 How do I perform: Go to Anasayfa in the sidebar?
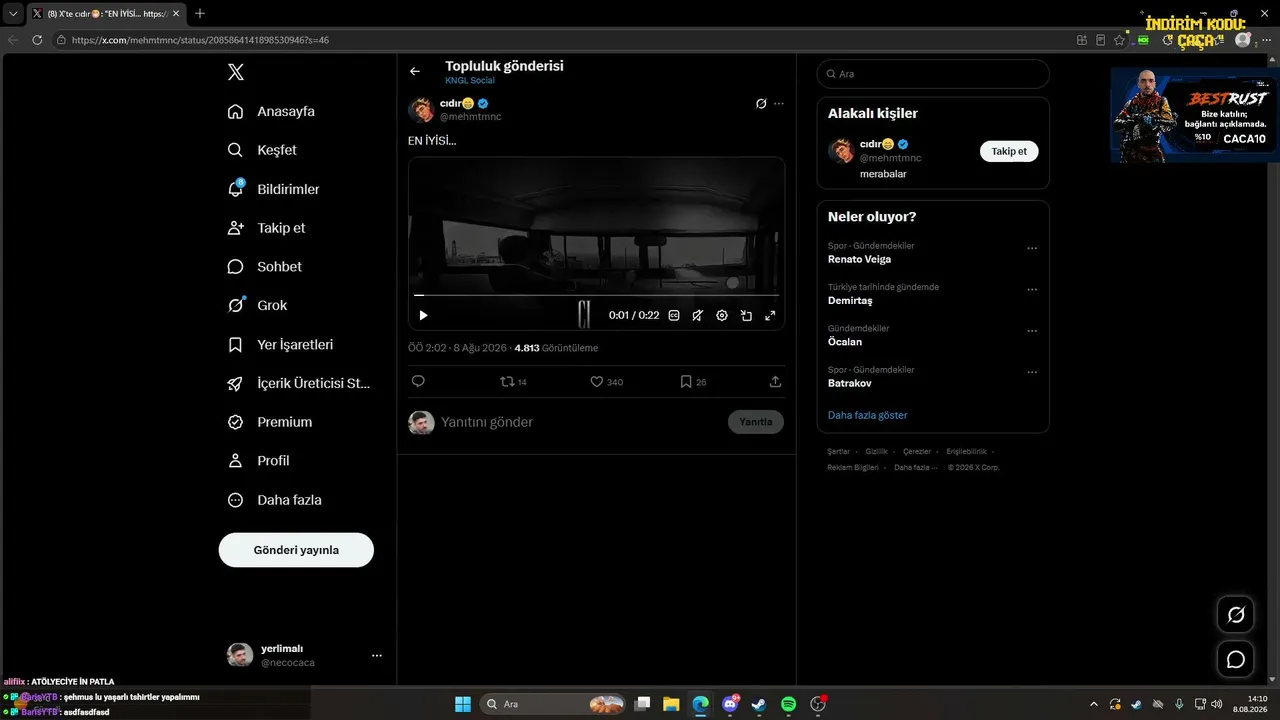pyautogui.click(x=271, y=111)
